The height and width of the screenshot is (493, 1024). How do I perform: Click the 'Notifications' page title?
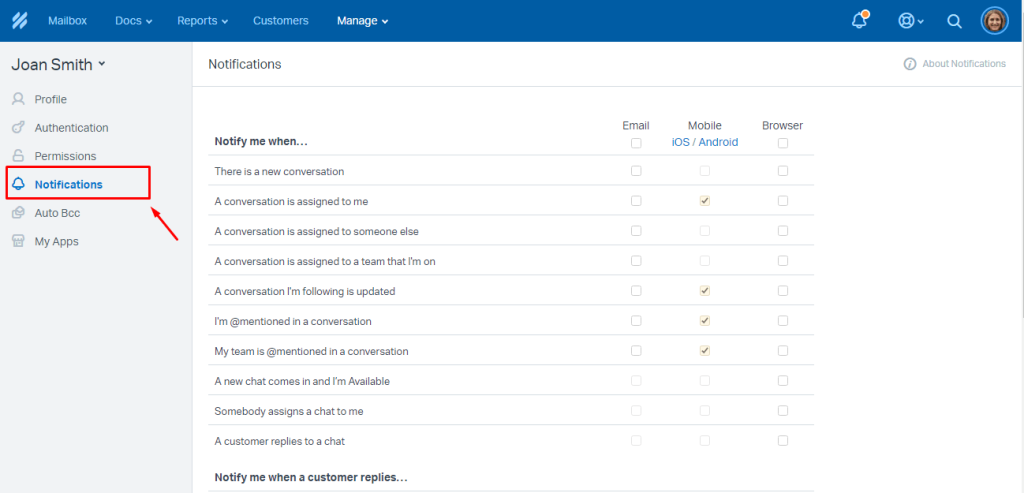pyautogui.click(x=245, y=64)
